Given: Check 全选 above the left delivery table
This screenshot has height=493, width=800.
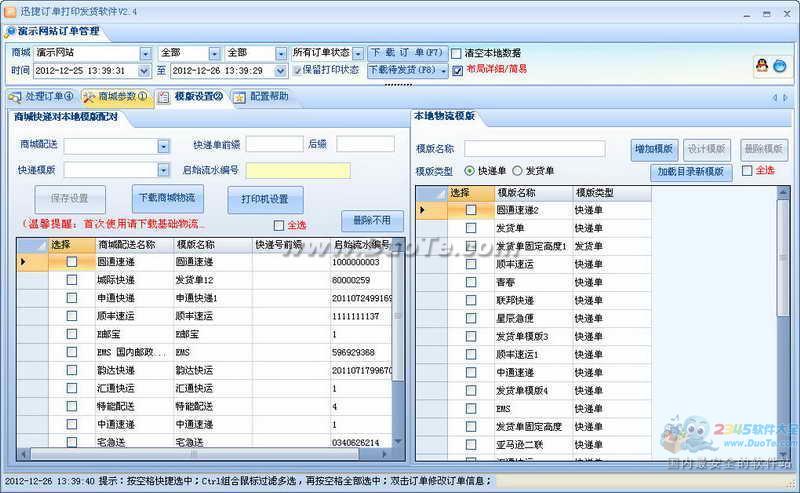Looking at the screenshot, I should pyautogui.click(x=279, y=225).
